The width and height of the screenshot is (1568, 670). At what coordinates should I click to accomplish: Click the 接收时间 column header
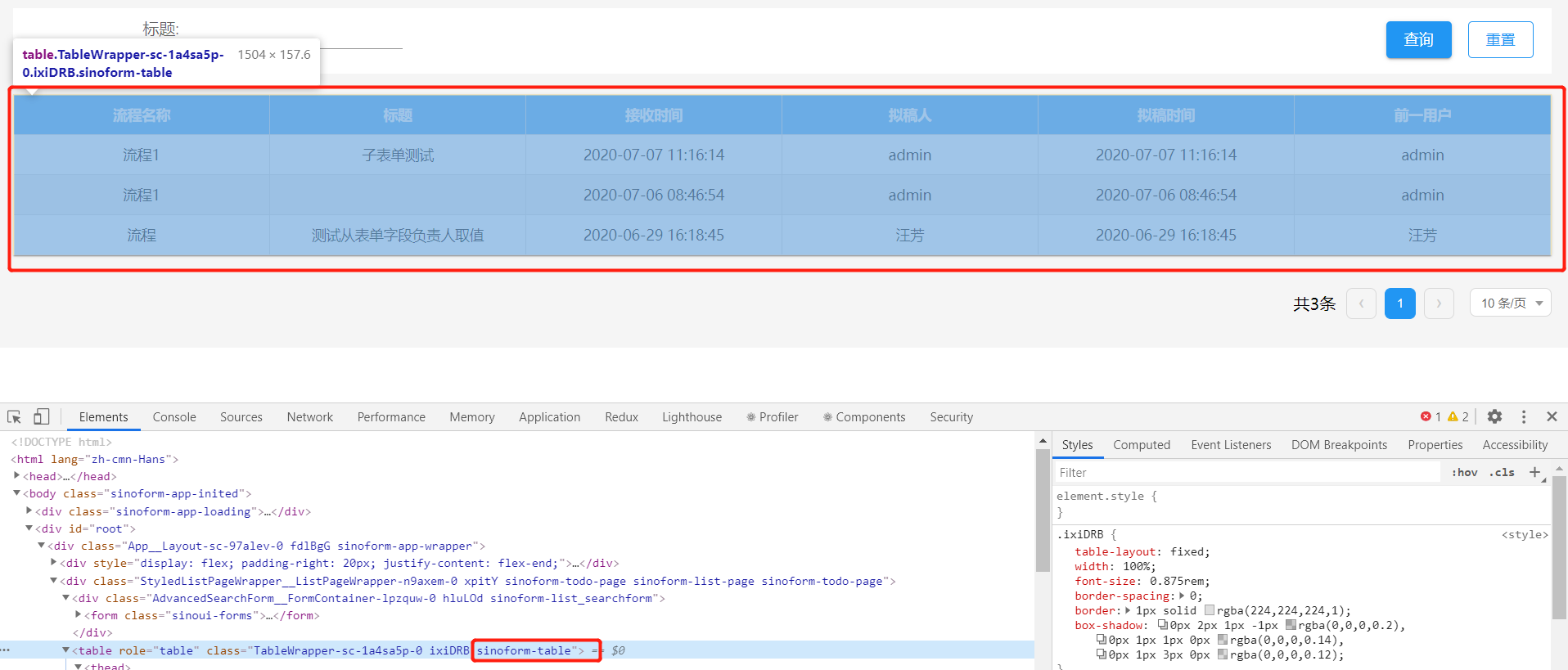pos(654,115)
